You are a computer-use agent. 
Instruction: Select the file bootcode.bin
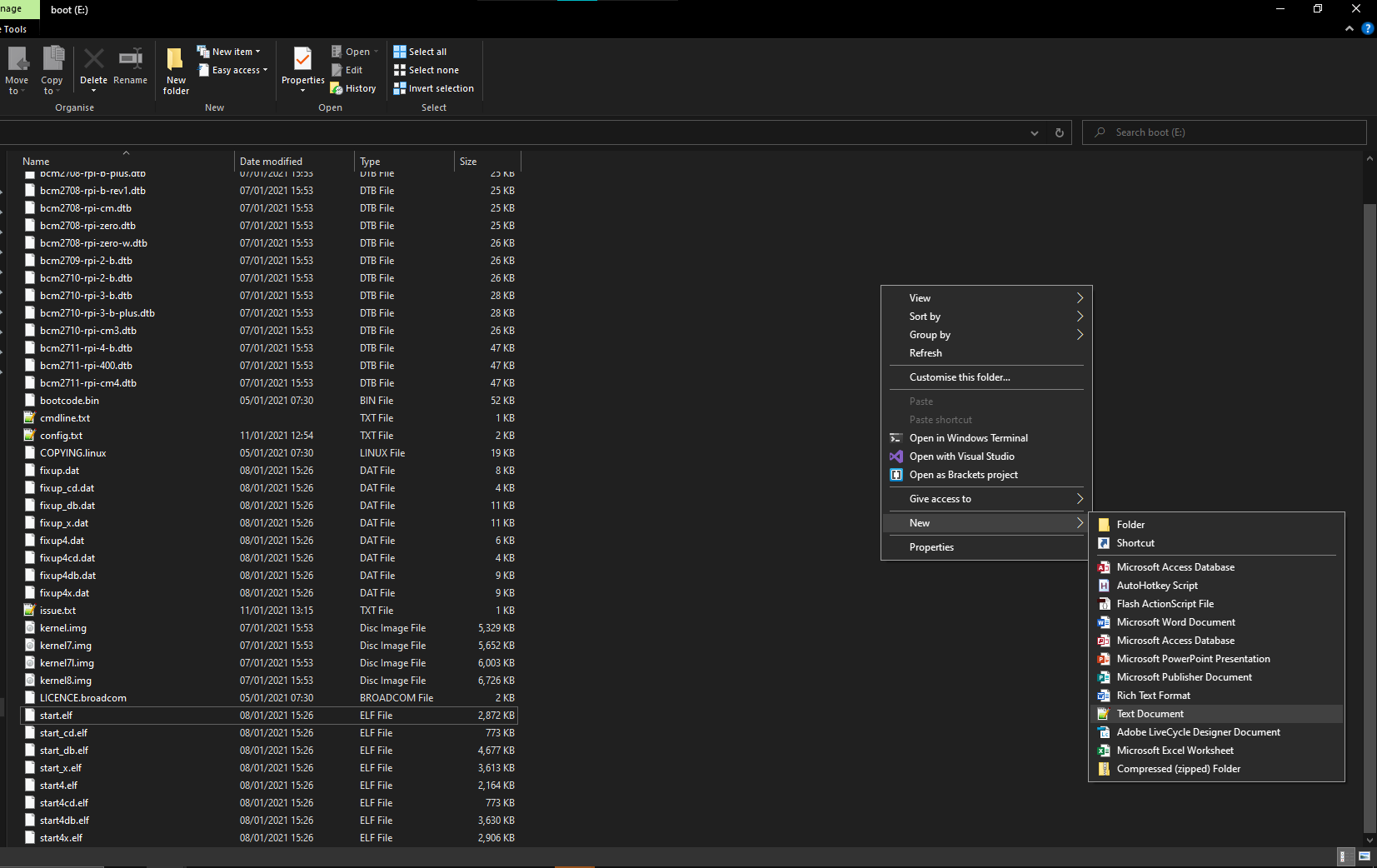point(268,401)
